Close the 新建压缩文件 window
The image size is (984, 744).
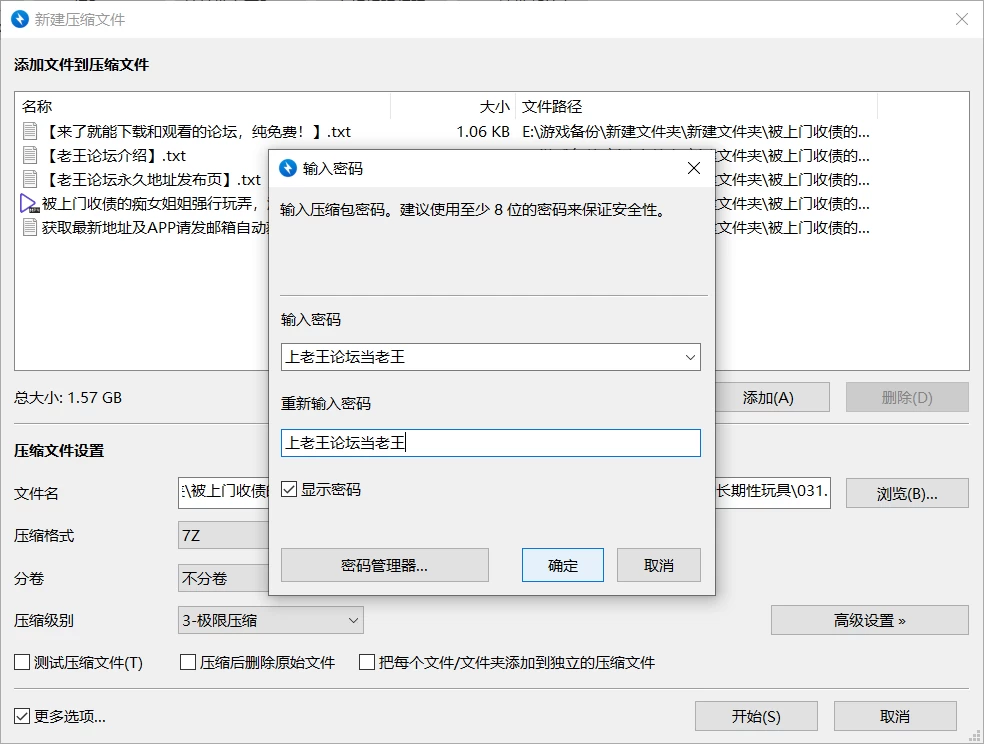pos(961,19)
